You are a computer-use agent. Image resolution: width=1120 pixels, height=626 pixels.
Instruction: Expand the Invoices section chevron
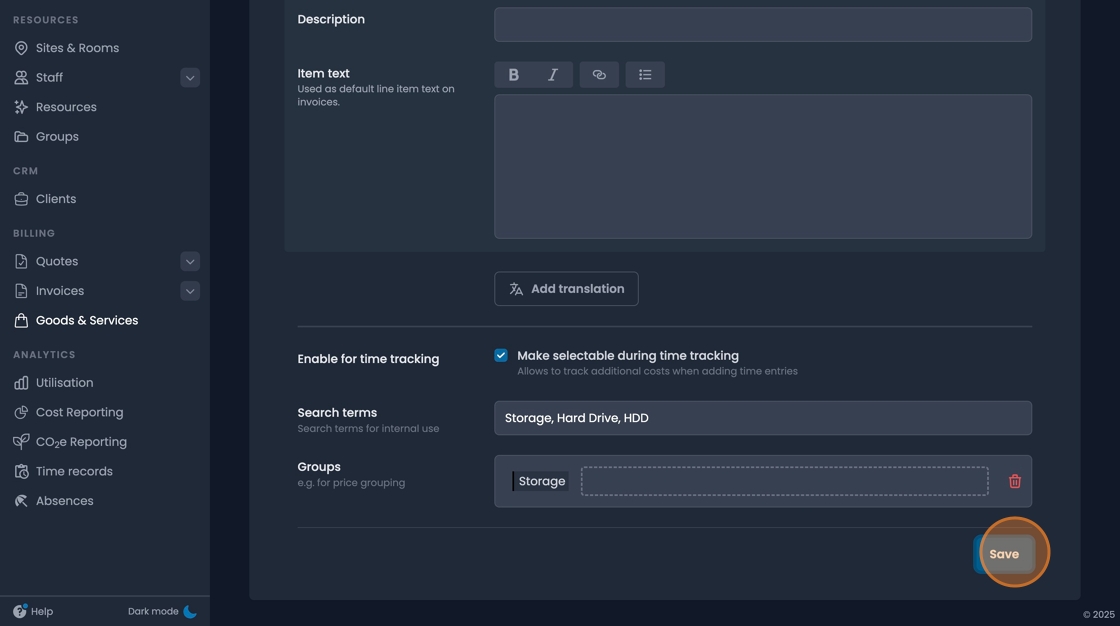[x=190, y=291]
